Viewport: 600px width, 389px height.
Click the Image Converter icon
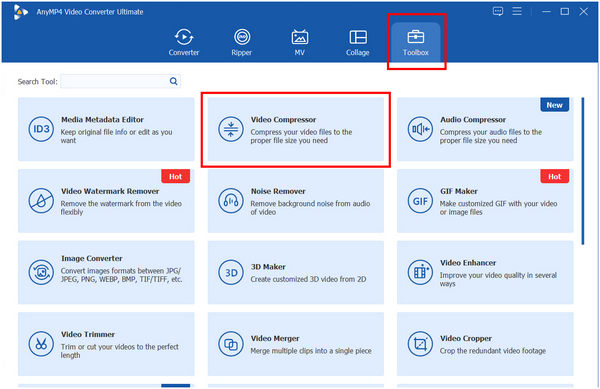point(41,272)
